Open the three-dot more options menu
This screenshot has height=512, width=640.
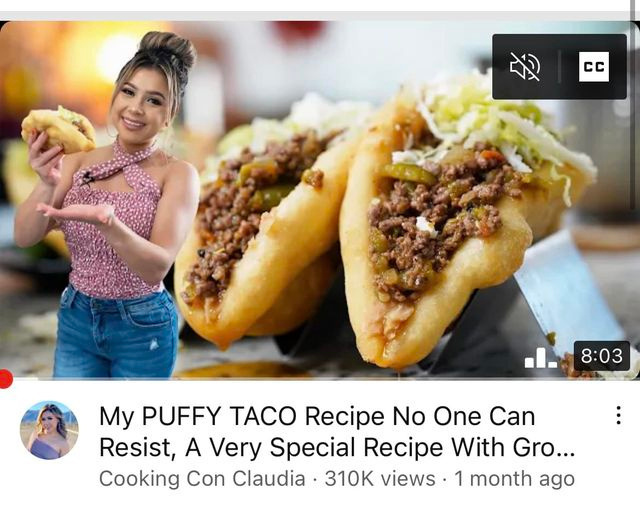pos(619,416)
